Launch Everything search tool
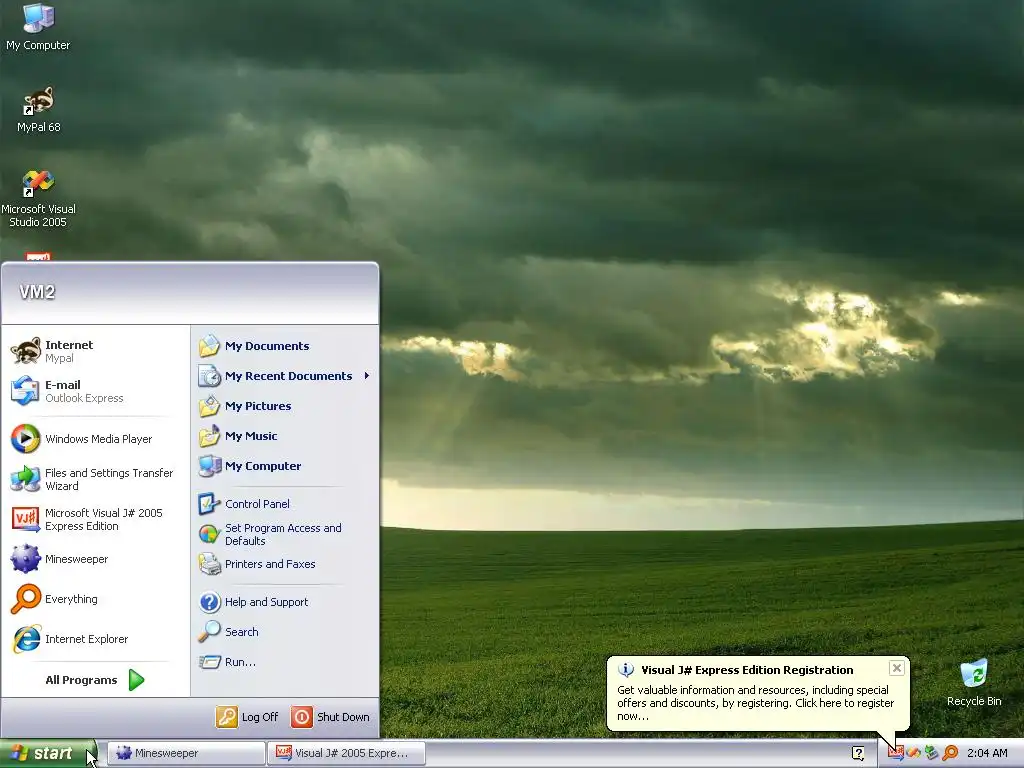Viewport: 1024px width, 768px height. (x=96, y=599)
